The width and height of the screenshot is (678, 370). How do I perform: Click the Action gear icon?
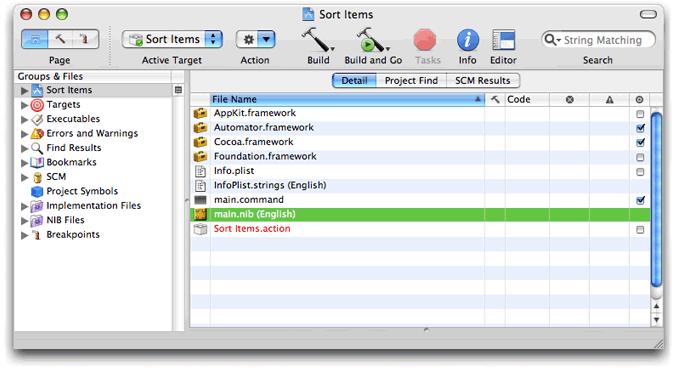pyautogui.click(x=248, y=40)
